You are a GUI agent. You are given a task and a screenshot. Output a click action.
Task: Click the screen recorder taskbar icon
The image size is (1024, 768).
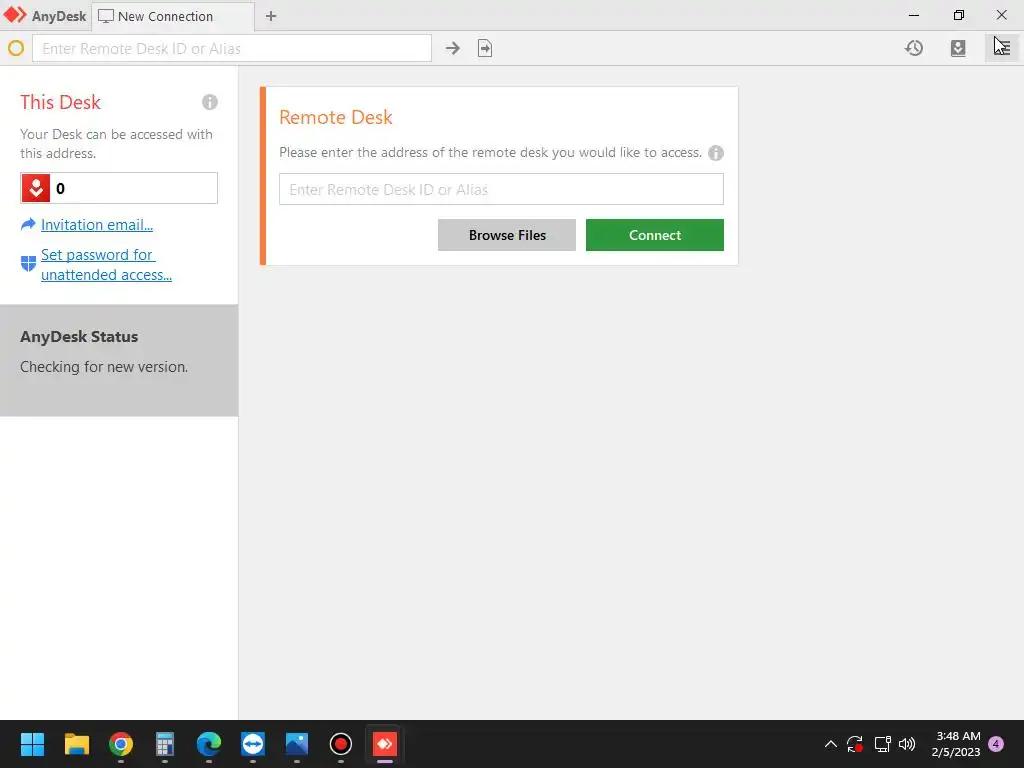(340, 744)
